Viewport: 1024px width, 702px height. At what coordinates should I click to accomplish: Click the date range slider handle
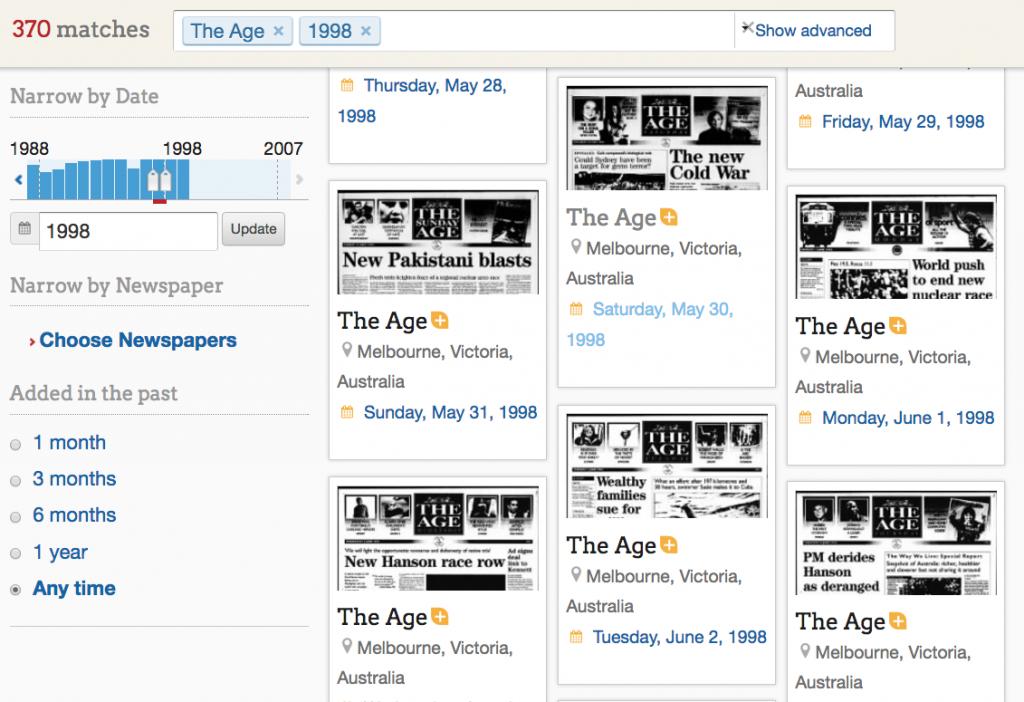pos(159,181)
